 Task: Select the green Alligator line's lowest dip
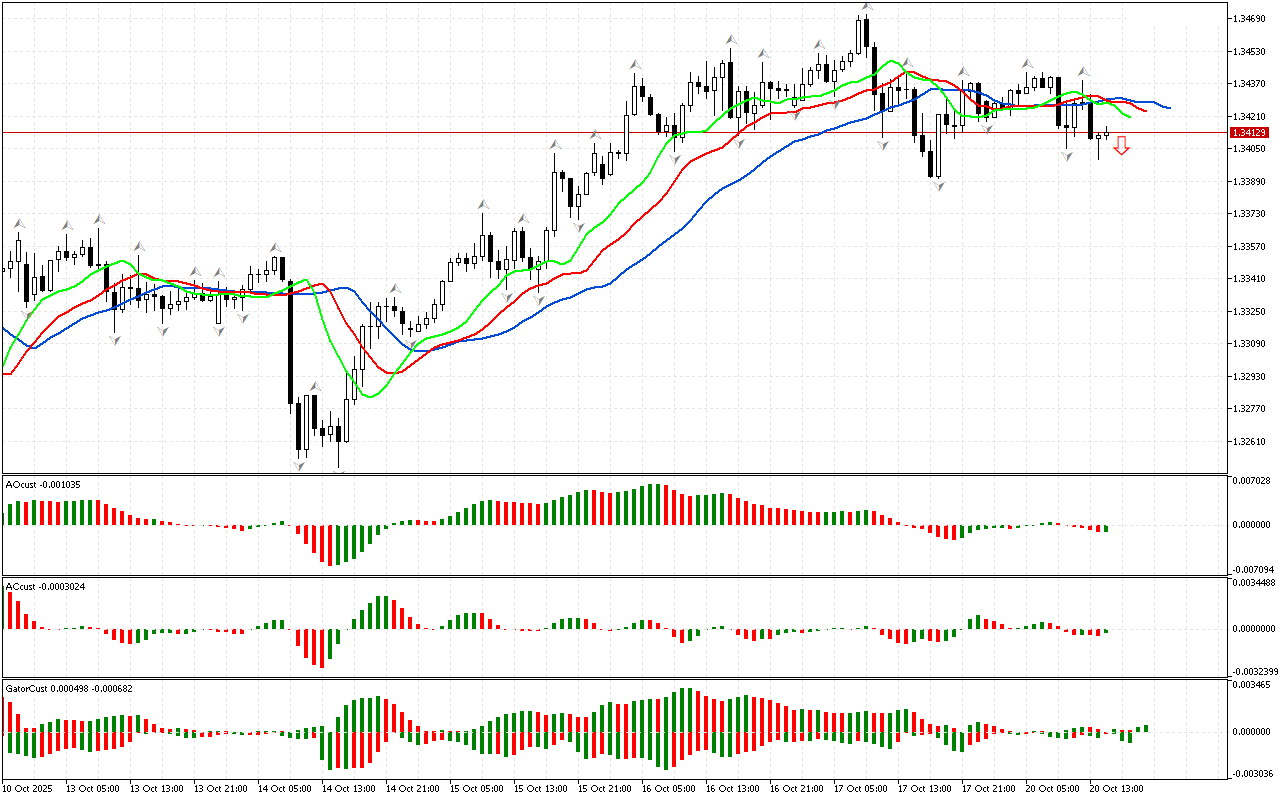[x=370, y=396]
